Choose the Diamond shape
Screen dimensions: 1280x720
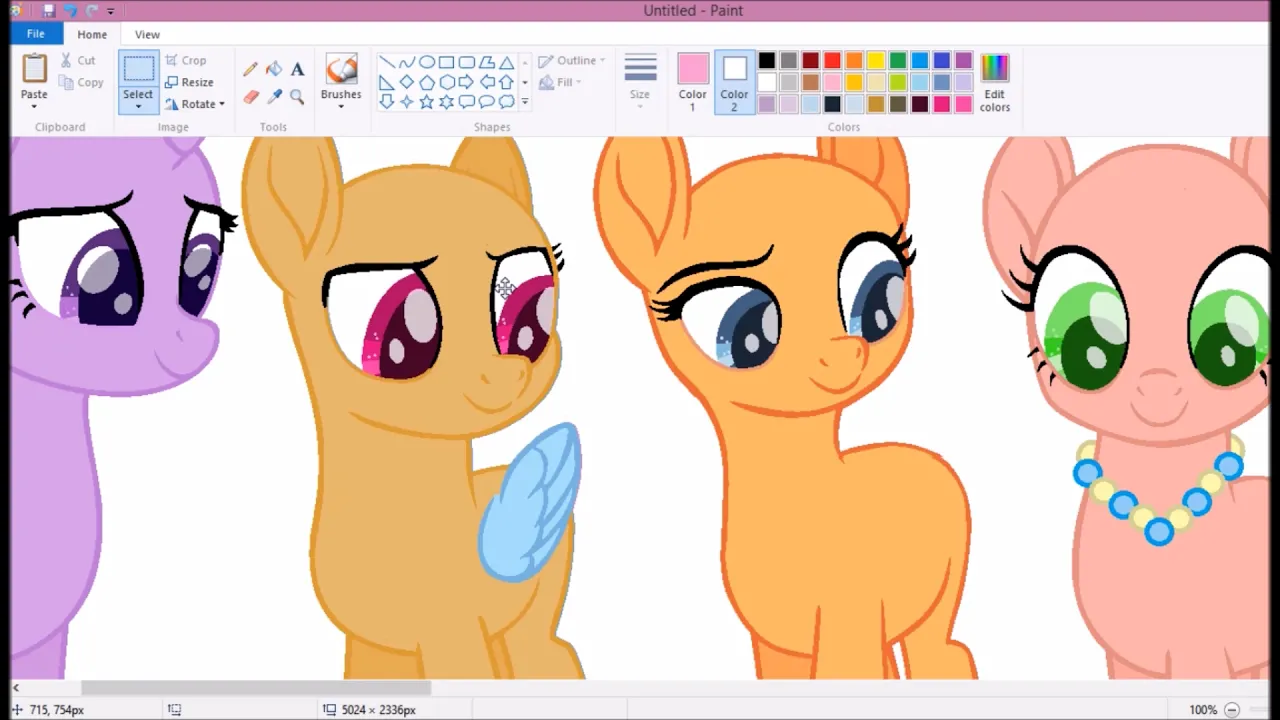click(x=407, y=82)
